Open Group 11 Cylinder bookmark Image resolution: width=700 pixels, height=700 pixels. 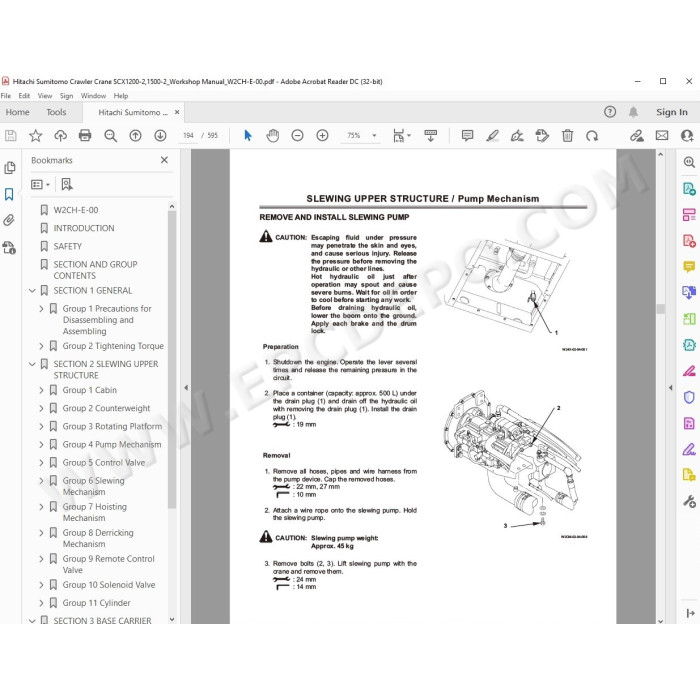click(96, 603)
